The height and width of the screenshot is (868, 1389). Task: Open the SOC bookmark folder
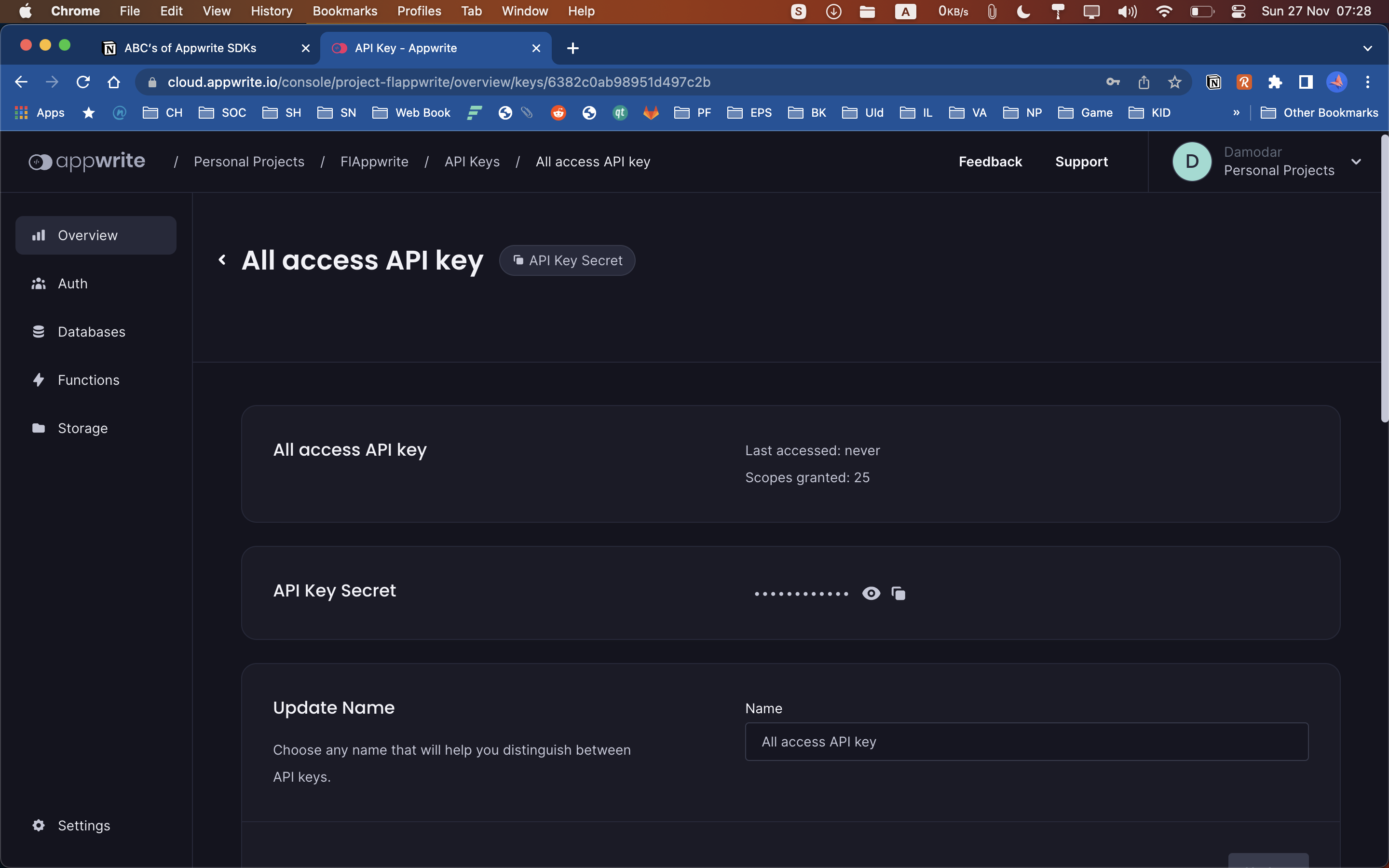coord(222,112)
